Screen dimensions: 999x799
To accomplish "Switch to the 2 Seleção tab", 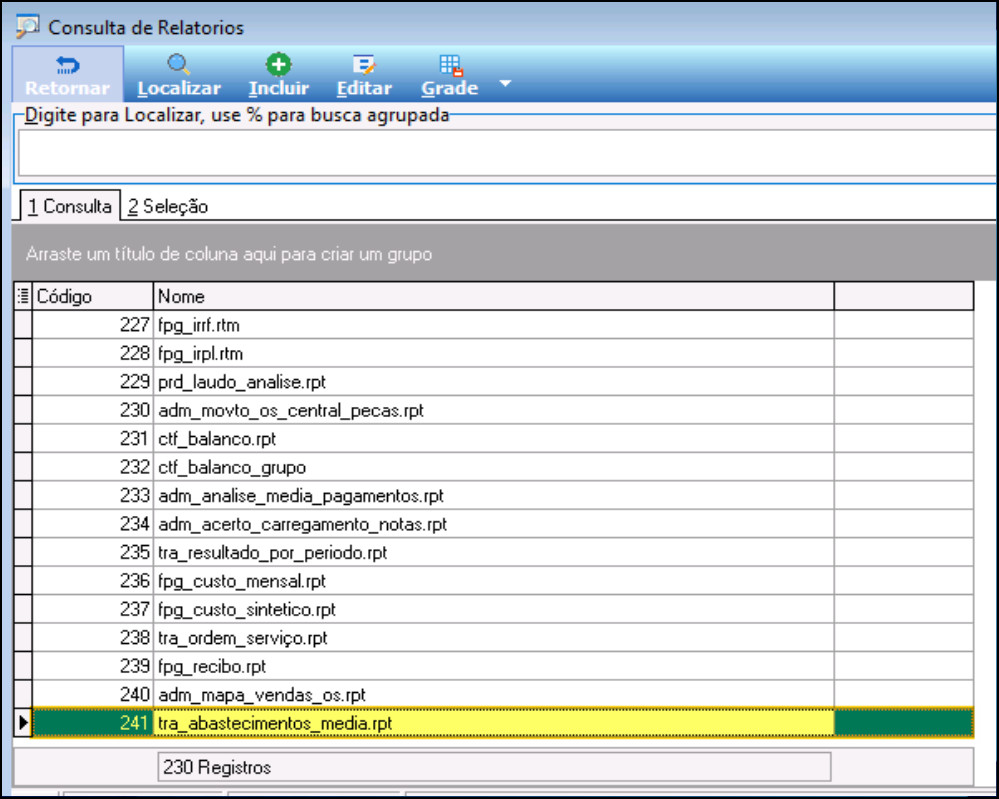I will coord(168,206).
